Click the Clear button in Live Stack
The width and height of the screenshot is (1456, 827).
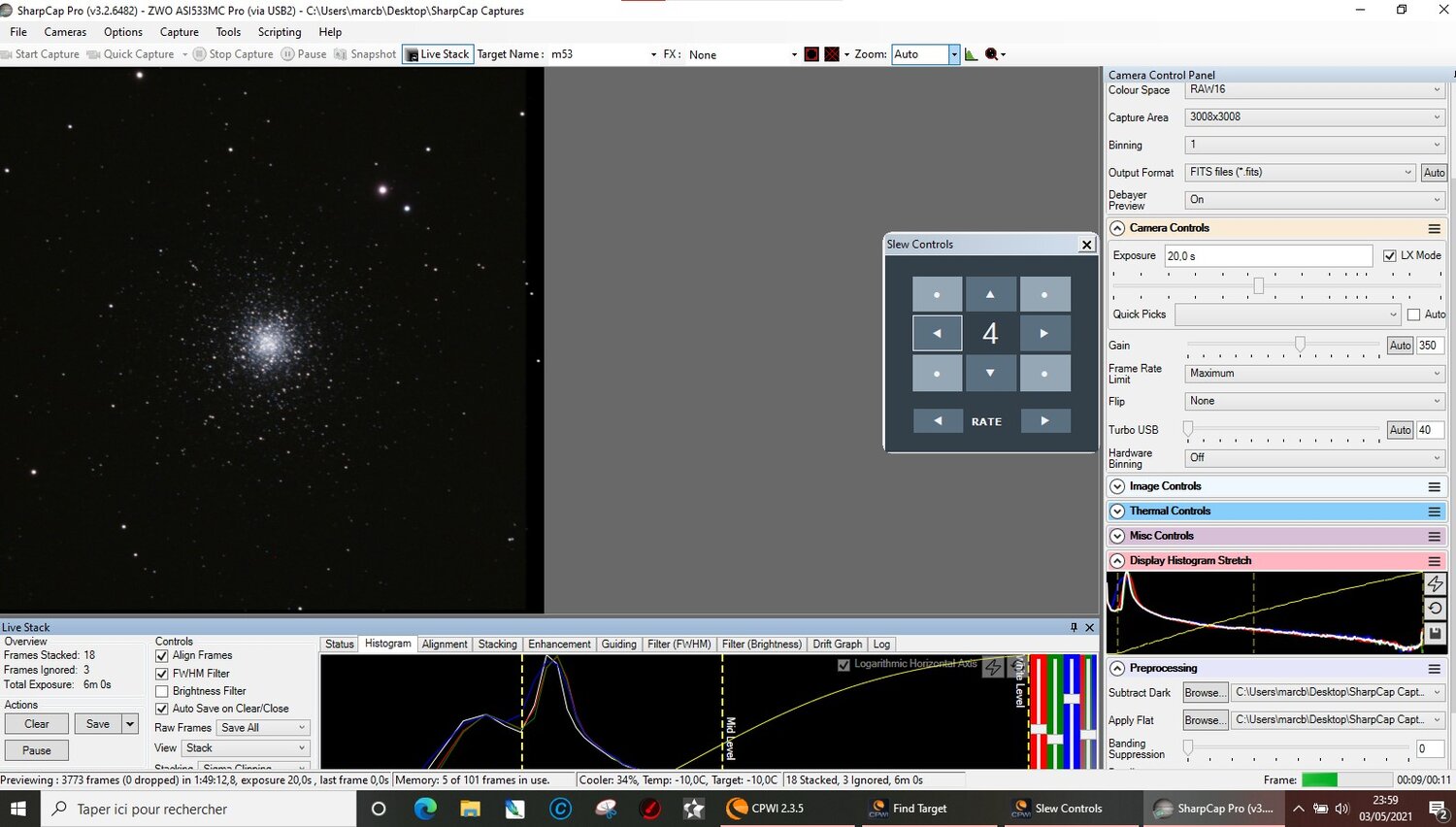[x=37, y=724]
